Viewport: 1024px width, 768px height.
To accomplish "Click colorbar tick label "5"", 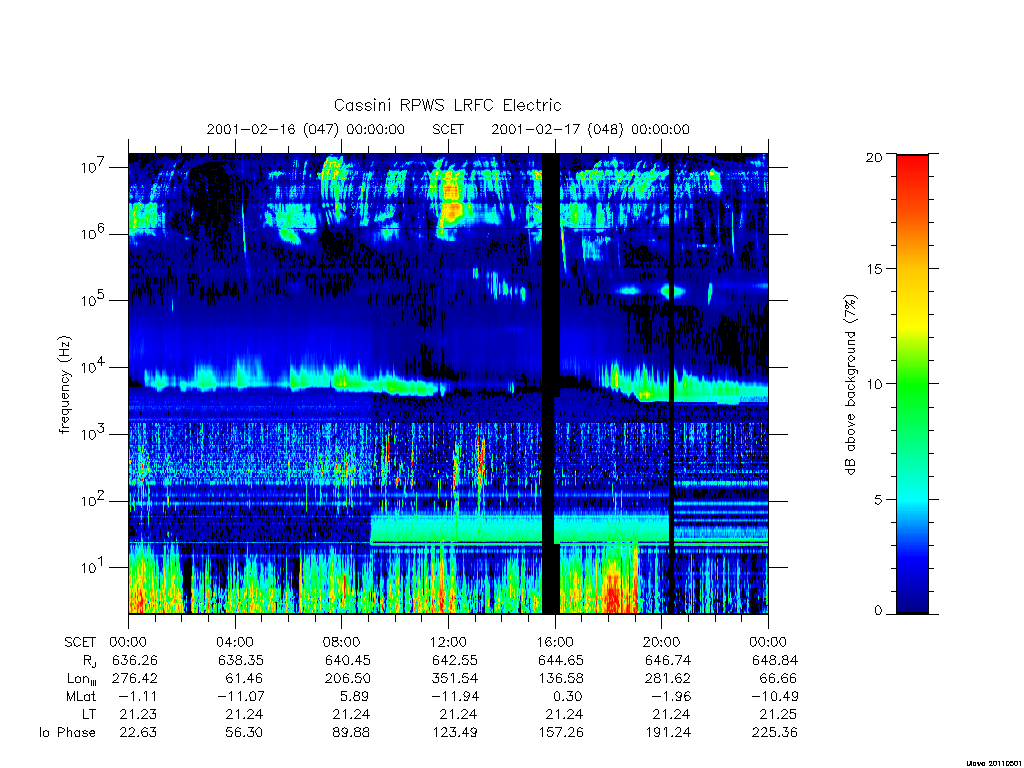I will (x=878, y=500).
